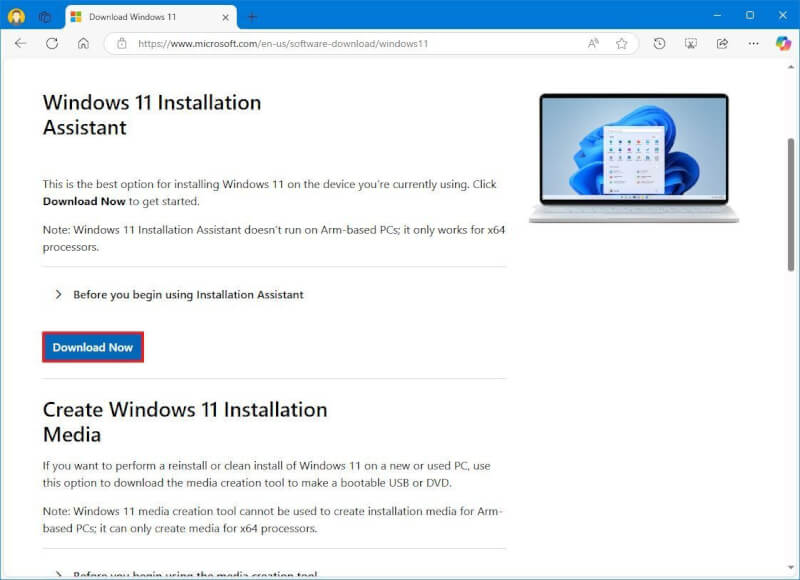Minimize the Edge window
Viewport: 800px width, 580px height.
(717, 15)
